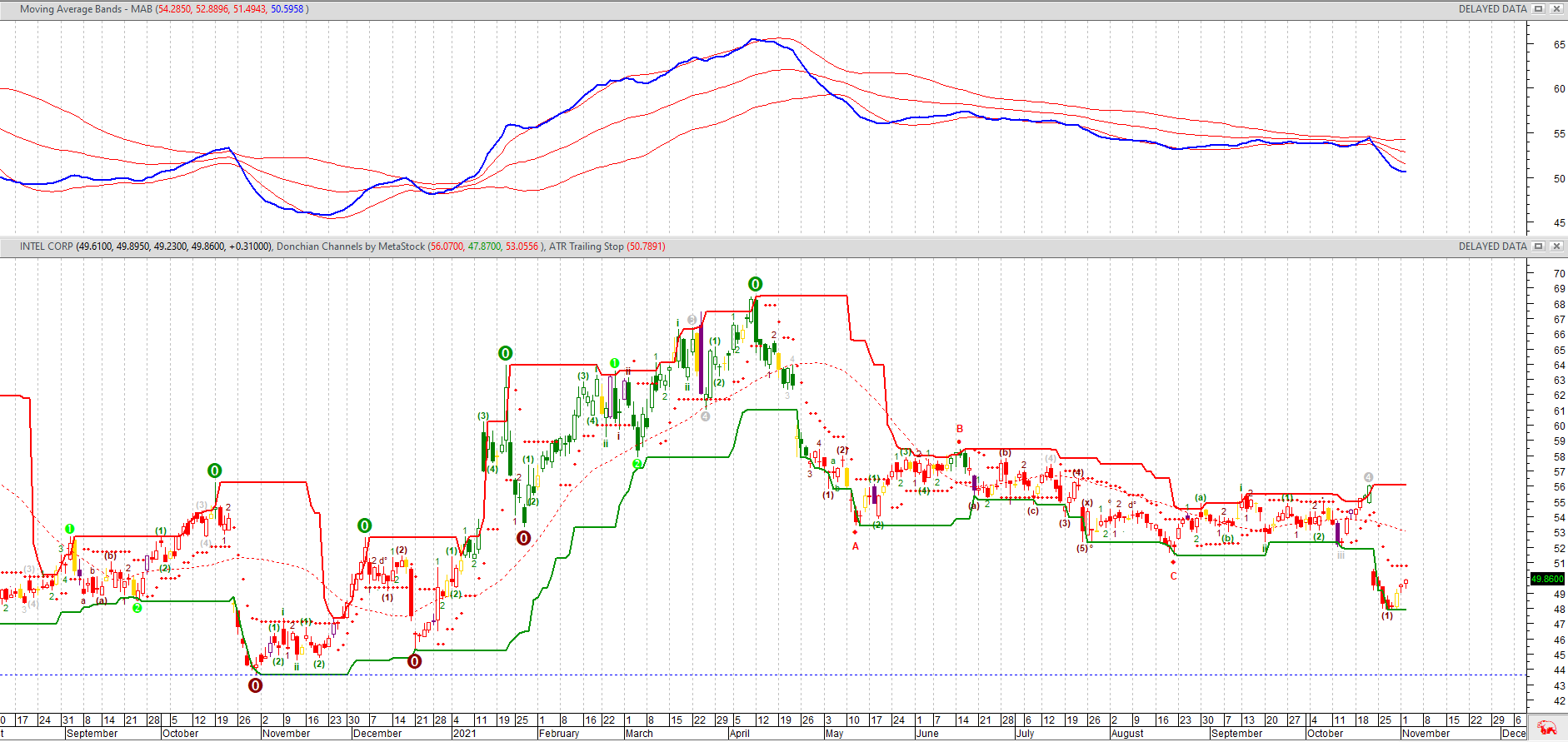Screen dimensions: 1568x742
Task: Click the red wave B label
Action: pyautogui.click(x=960, y=430)
